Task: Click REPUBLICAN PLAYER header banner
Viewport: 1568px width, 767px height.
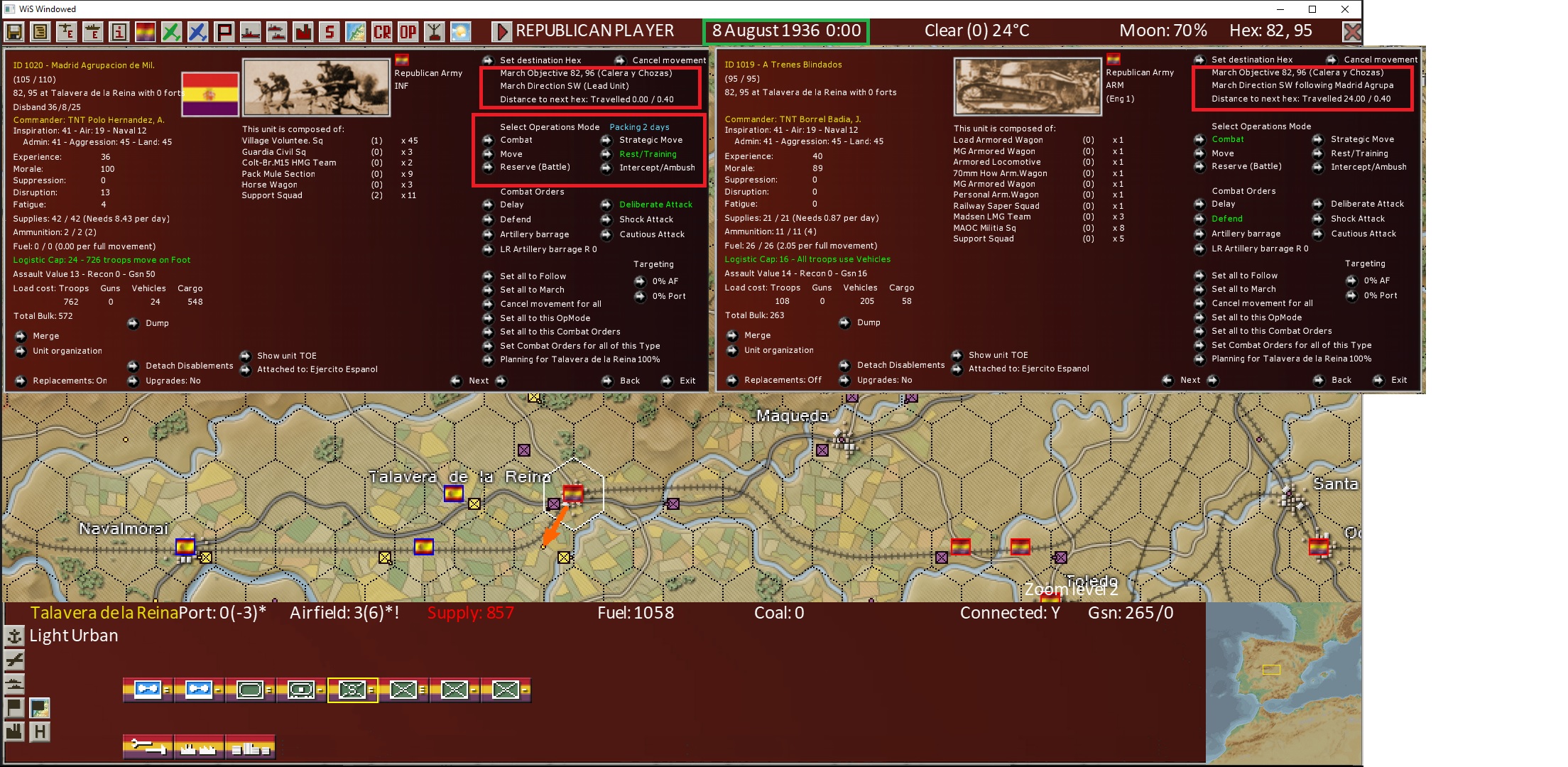Action: (595, 31)
